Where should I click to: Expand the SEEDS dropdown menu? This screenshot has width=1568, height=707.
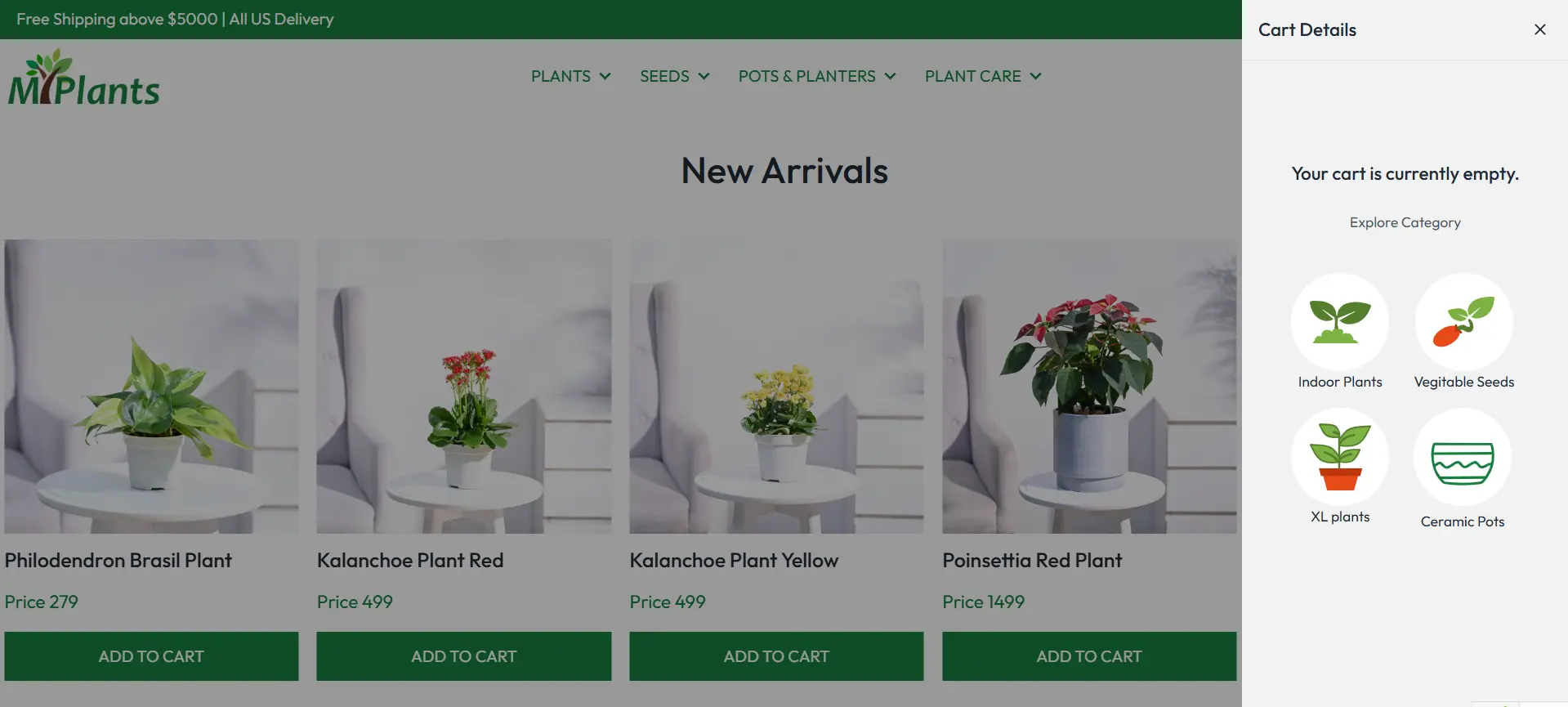pos(674,76)
